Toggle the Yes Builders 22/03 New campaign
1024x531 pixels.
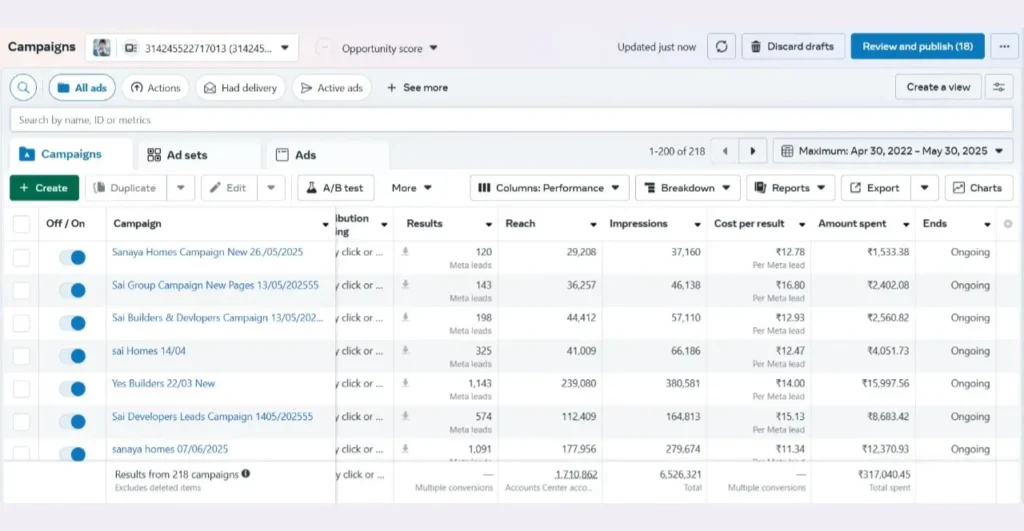[x=72, y=389]
